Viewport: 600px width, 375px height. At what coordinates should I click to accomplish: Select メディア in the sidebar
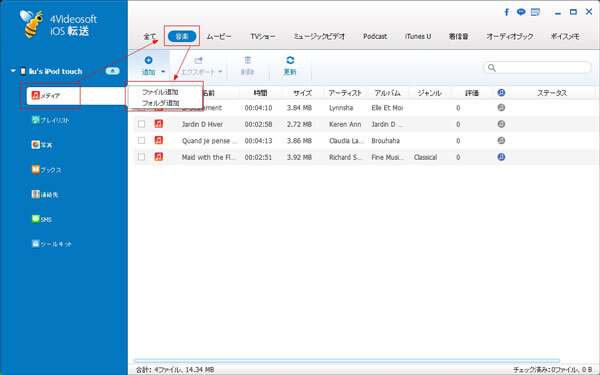pyautogui.click(x=76, y=95)
